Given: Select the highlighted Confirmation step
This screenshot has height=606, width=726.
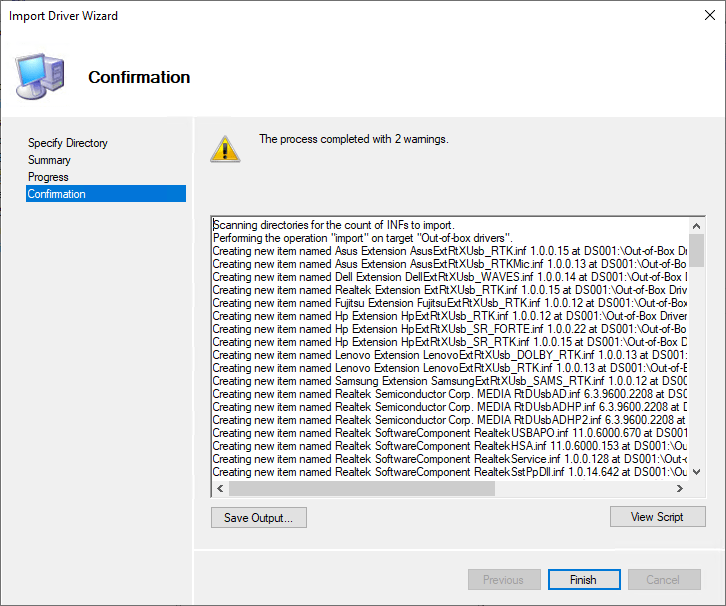Looking at the screenshot, I should (x=57, y=194).
